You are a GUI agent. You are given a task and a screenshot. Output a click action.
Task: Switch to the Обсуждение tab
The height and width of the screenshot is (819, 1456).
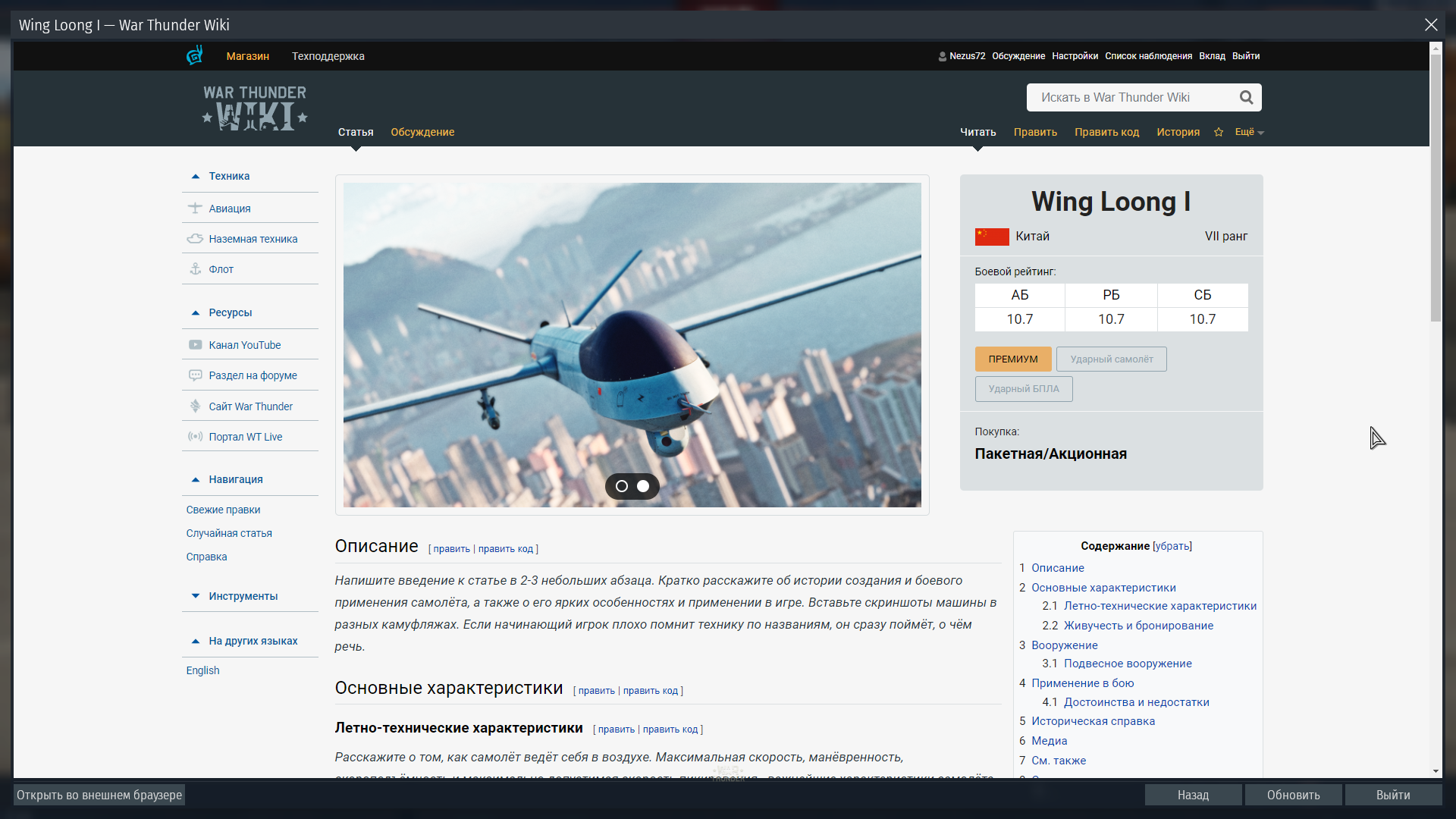coord(422,132)
